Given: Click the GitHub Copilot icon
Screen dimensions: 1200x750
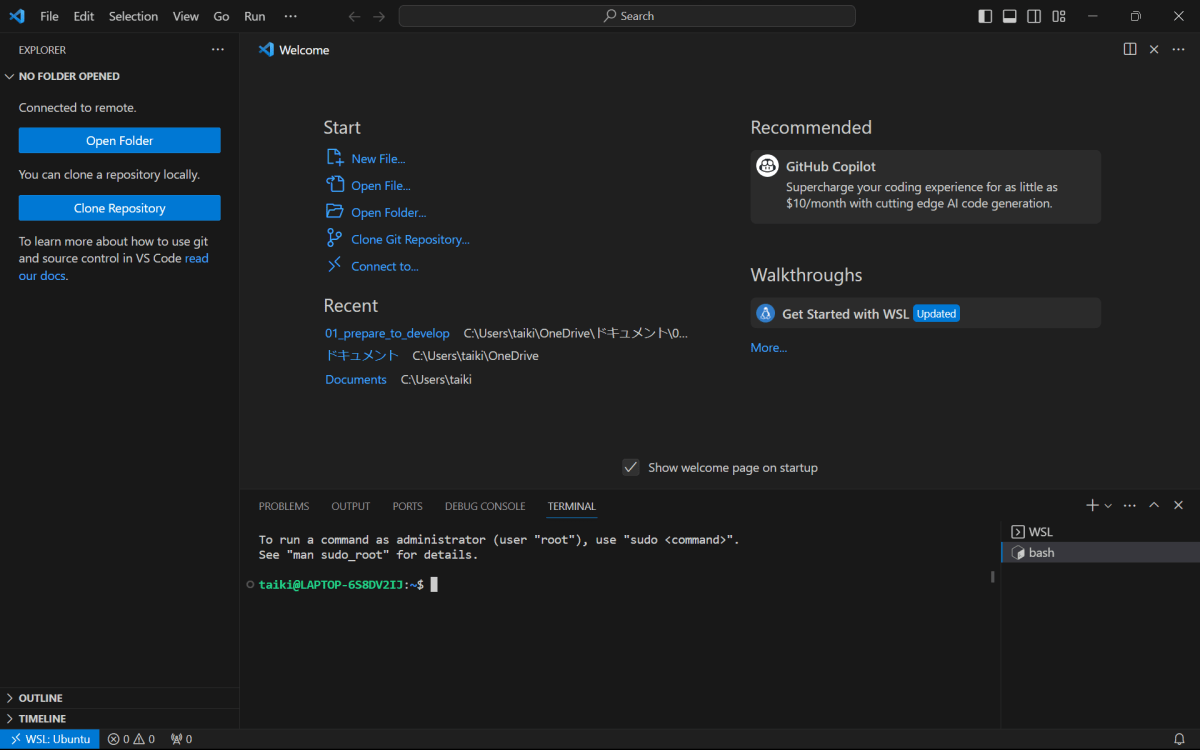Looking at the screenshot, I should click(768, 166).
